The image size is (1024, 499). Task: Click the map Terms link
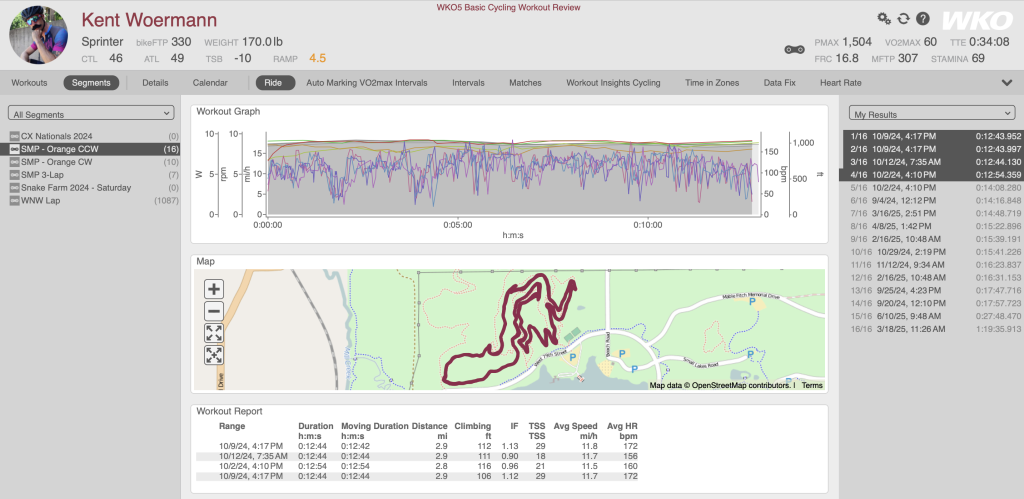click(811, 385)
